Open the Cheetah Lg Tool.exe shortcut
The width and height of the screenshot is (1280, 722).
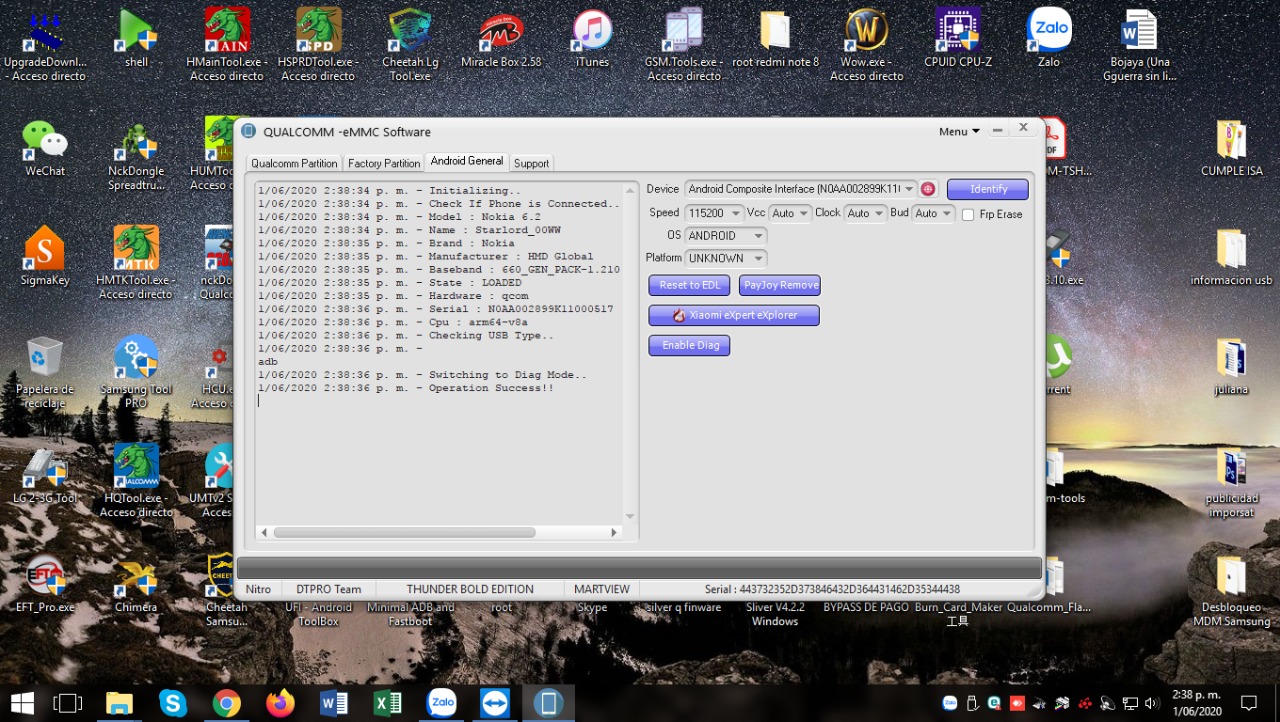click(x=410, y=45)
